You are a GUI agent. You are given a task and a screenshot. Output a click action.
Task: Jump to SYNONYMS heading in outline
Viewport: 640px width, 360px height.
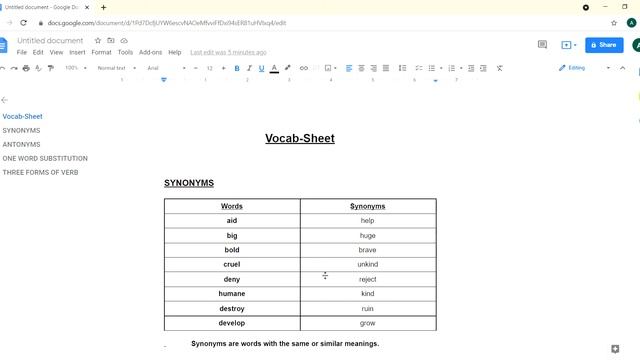(x=21, y=131)
